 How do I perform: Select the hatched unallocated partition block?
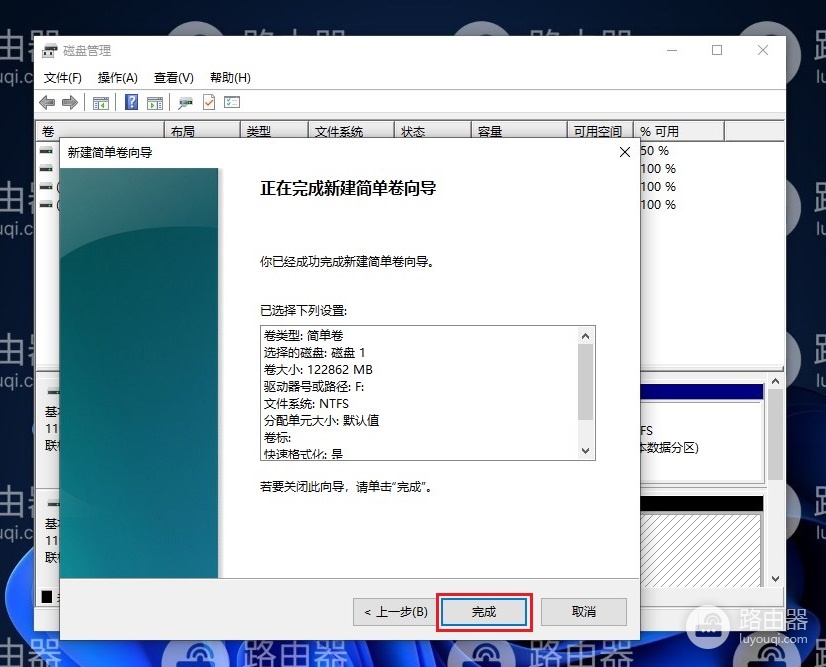701,549
